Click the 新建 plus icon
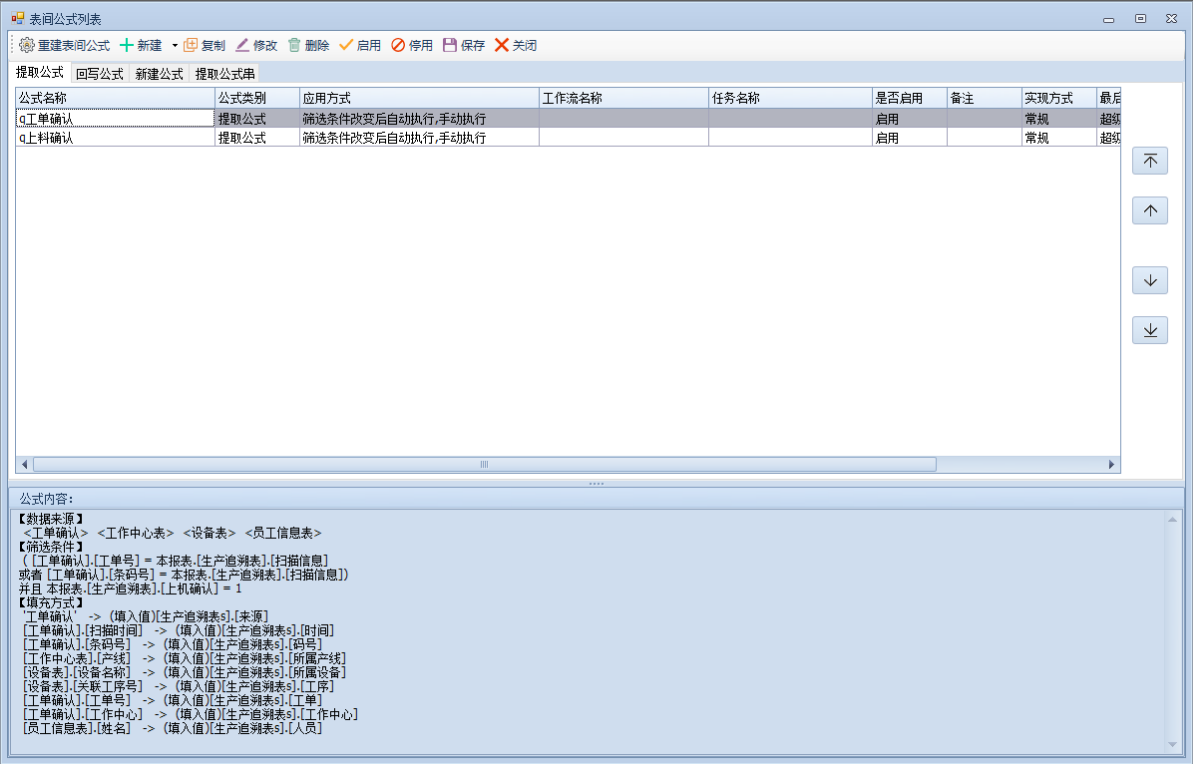Screen dimensions: 1193x764 coord(127,45)
